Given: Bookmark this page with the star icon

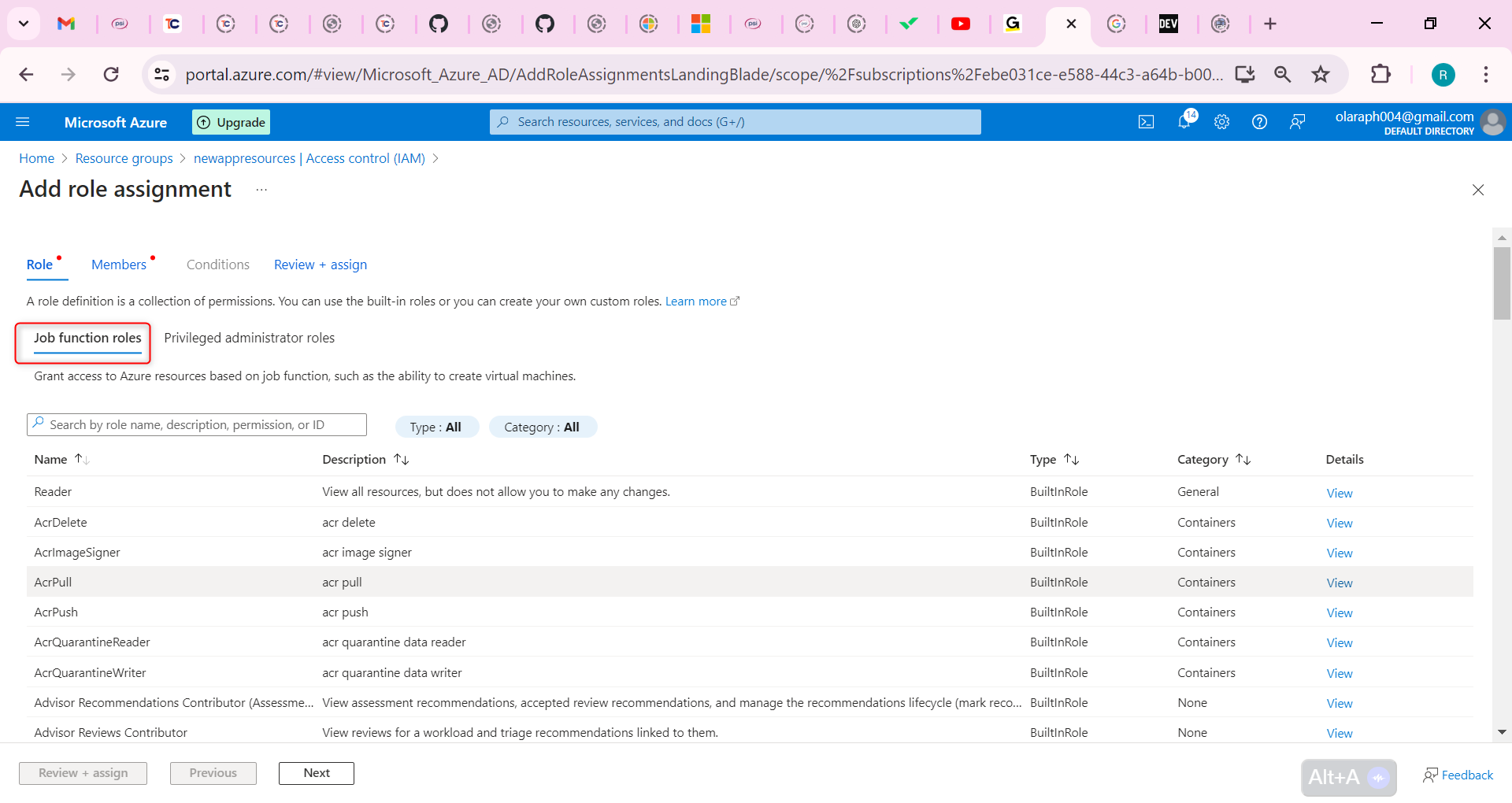Looking at the screenshot, I should (1321, 74).
